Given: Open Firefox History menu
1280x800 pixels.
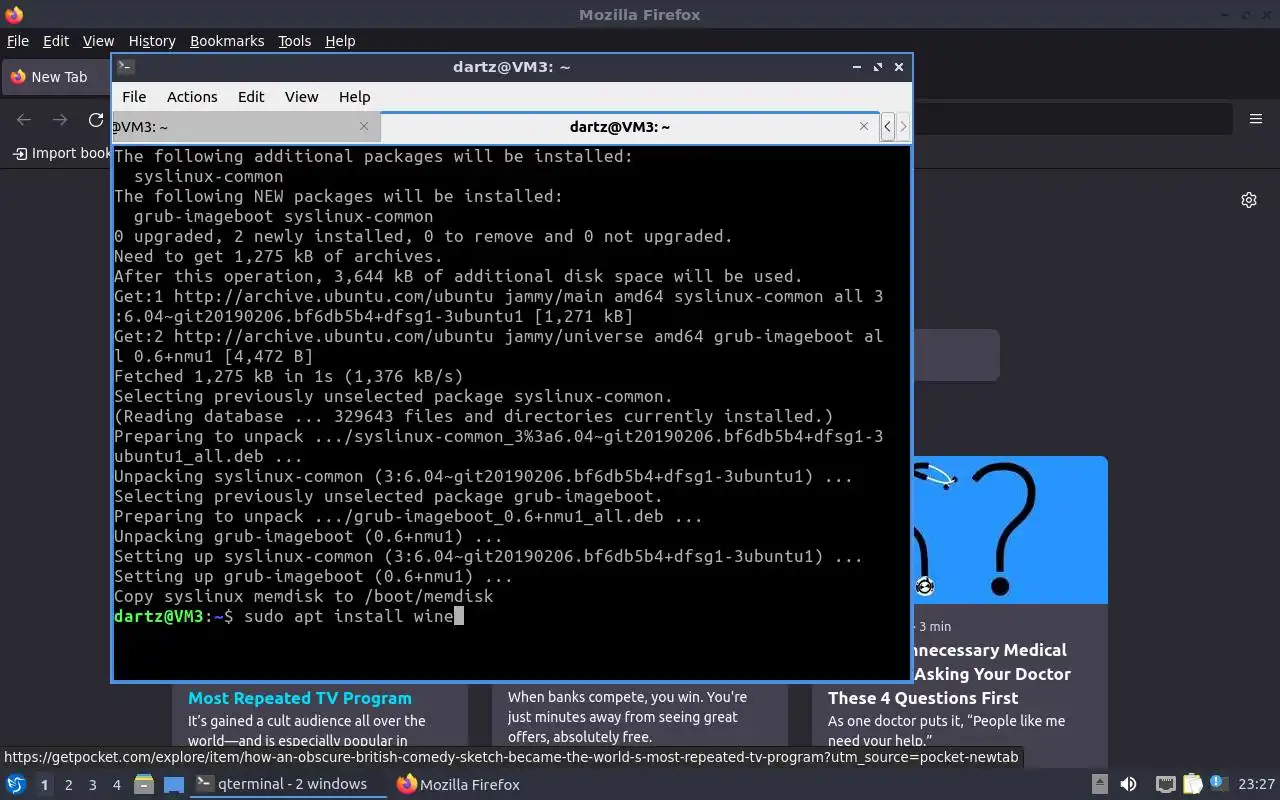Looking at the screenshot, I should [x=152, y=41].
